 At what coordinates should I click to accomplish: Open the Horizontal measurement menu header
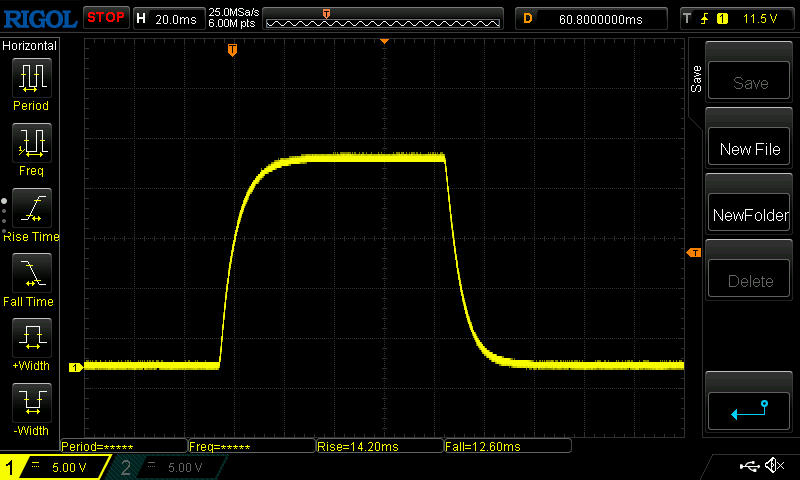coord(30,46)
